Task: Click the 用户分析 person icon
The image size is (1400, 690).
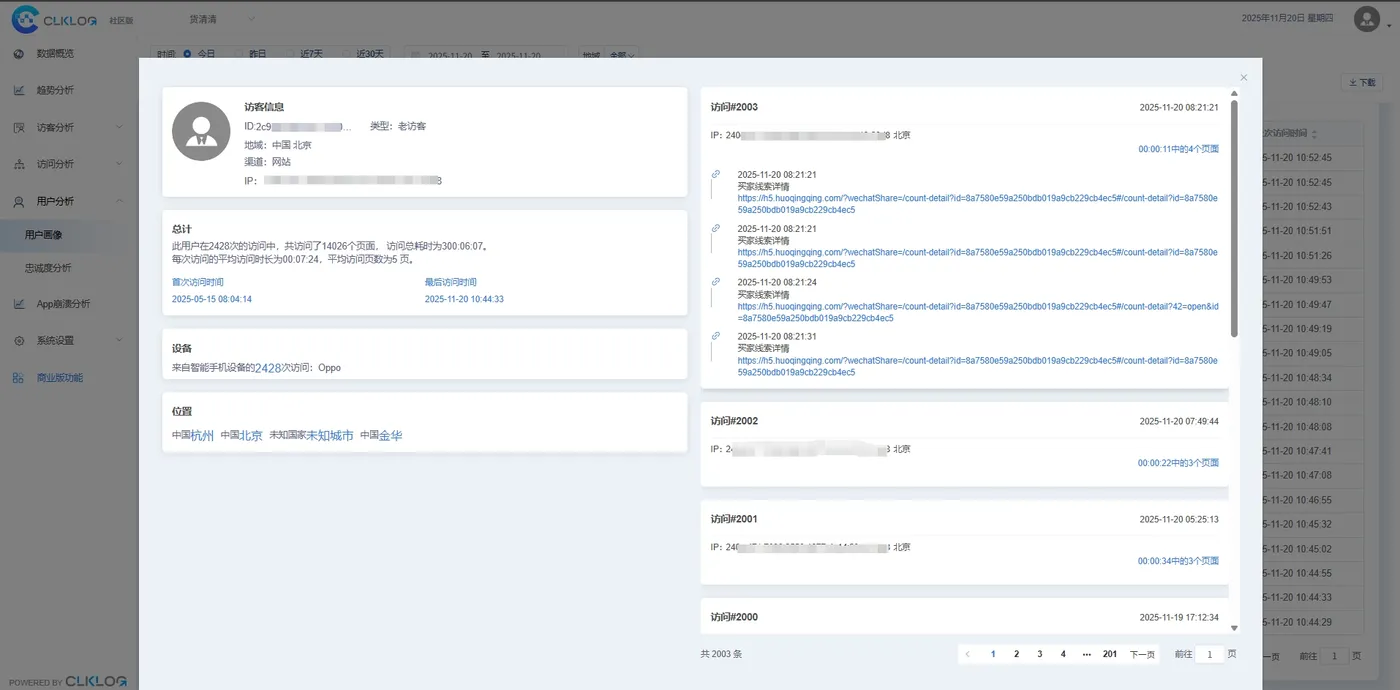Action: click(x=19, y=201)
